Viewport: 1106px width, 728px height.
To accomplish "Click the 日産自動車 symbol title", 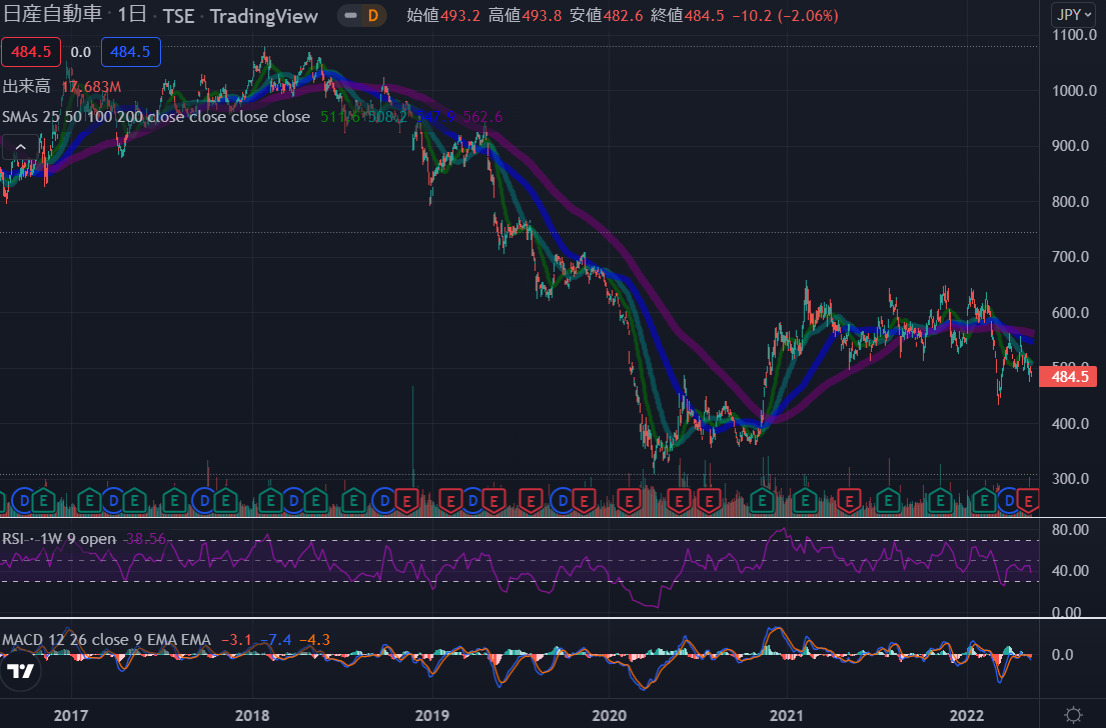I will (52, 14).
